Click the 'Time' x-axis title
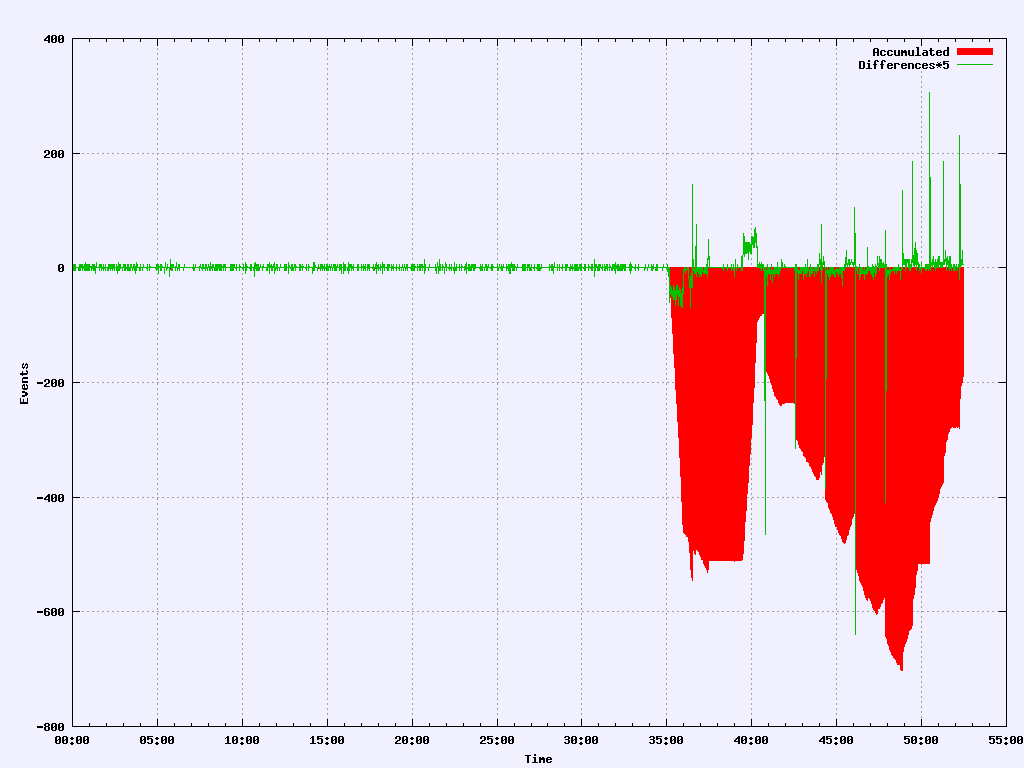The width and height of the screenshot is (1024, 768). 538,759
